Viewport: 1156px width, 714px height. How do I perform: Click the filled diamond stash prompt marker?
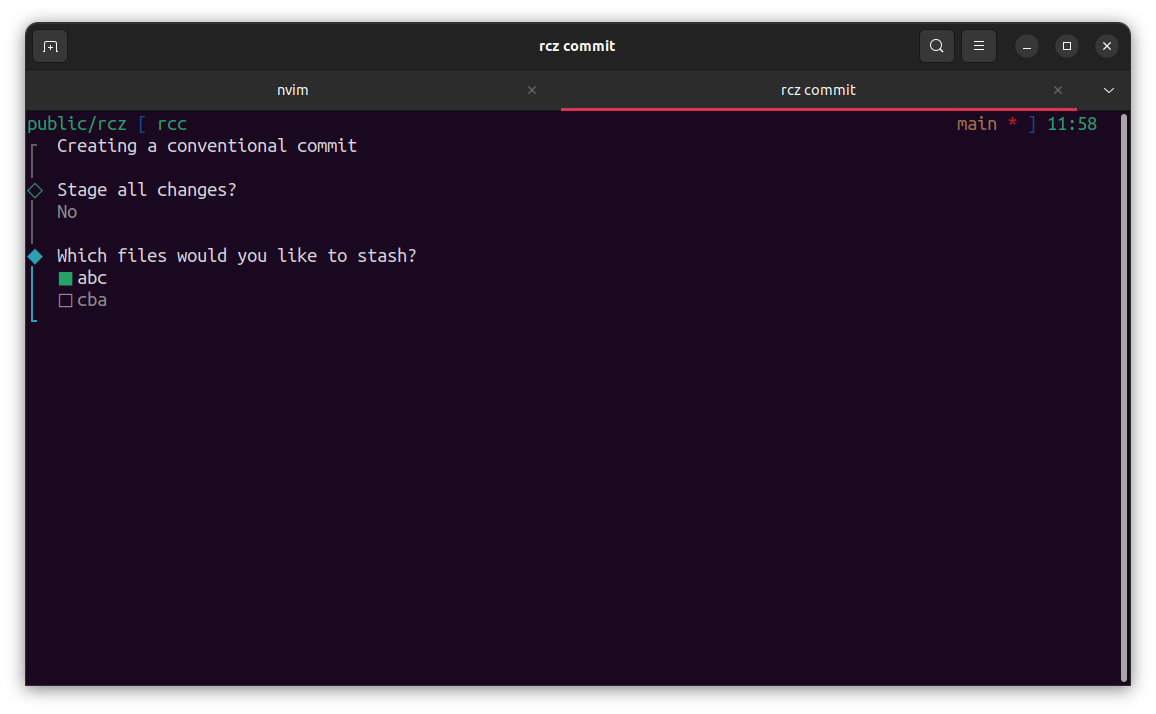click(35, 257)
